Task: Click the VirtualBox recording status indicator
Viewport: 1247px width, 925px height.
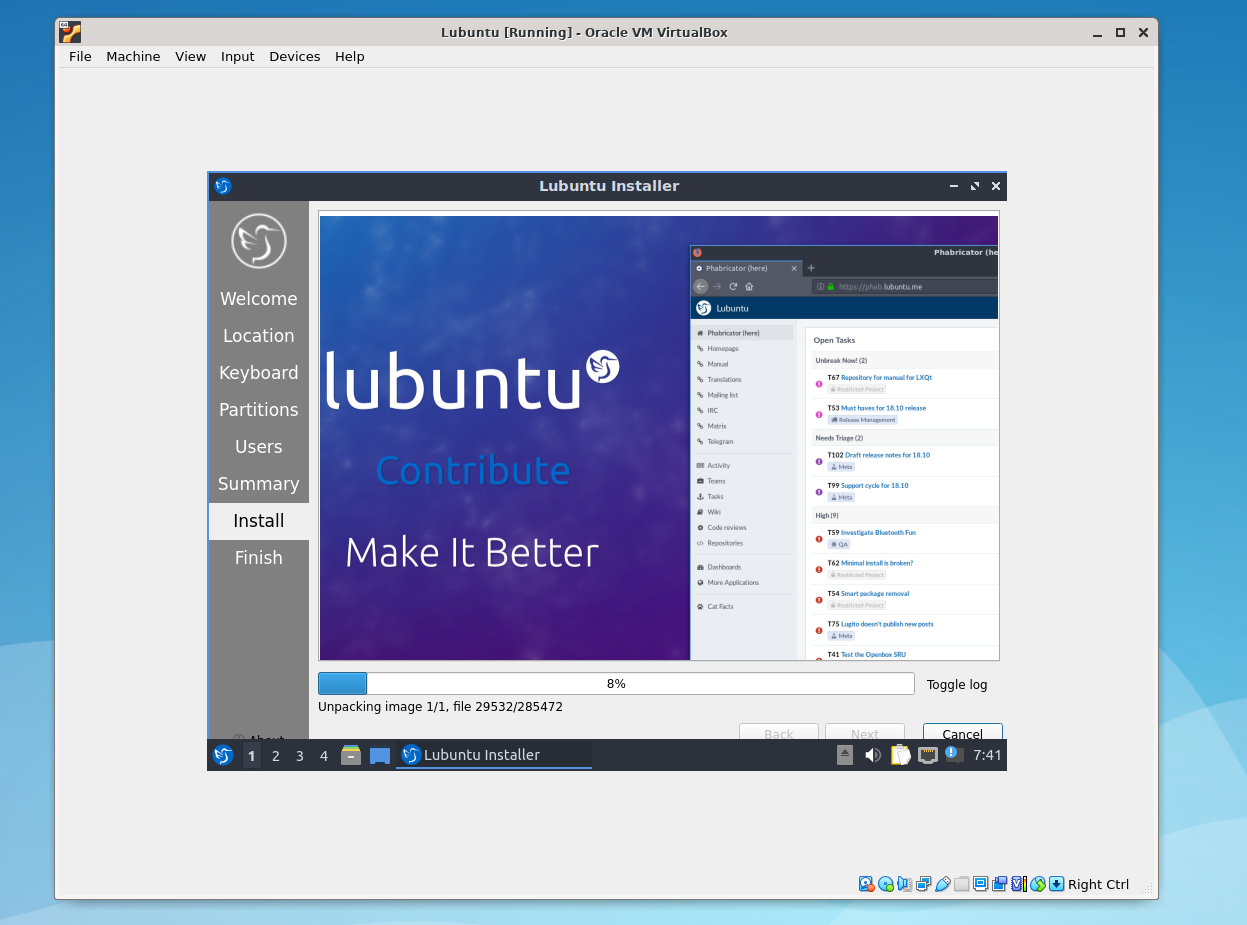Action: 1000,884
